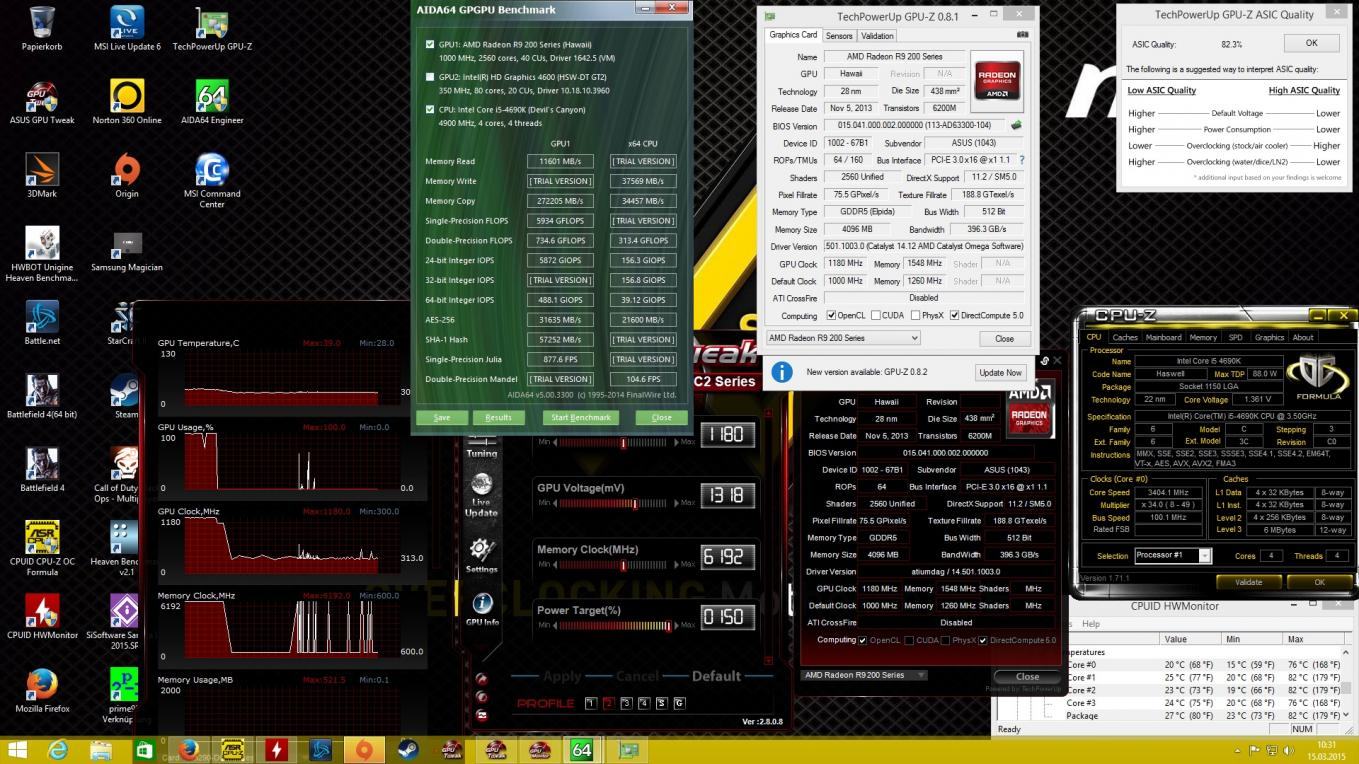Launch ASUS GPU Tweak from desktop
The height and width of the screenshot is (764, 1359).
tap(42, 101)
